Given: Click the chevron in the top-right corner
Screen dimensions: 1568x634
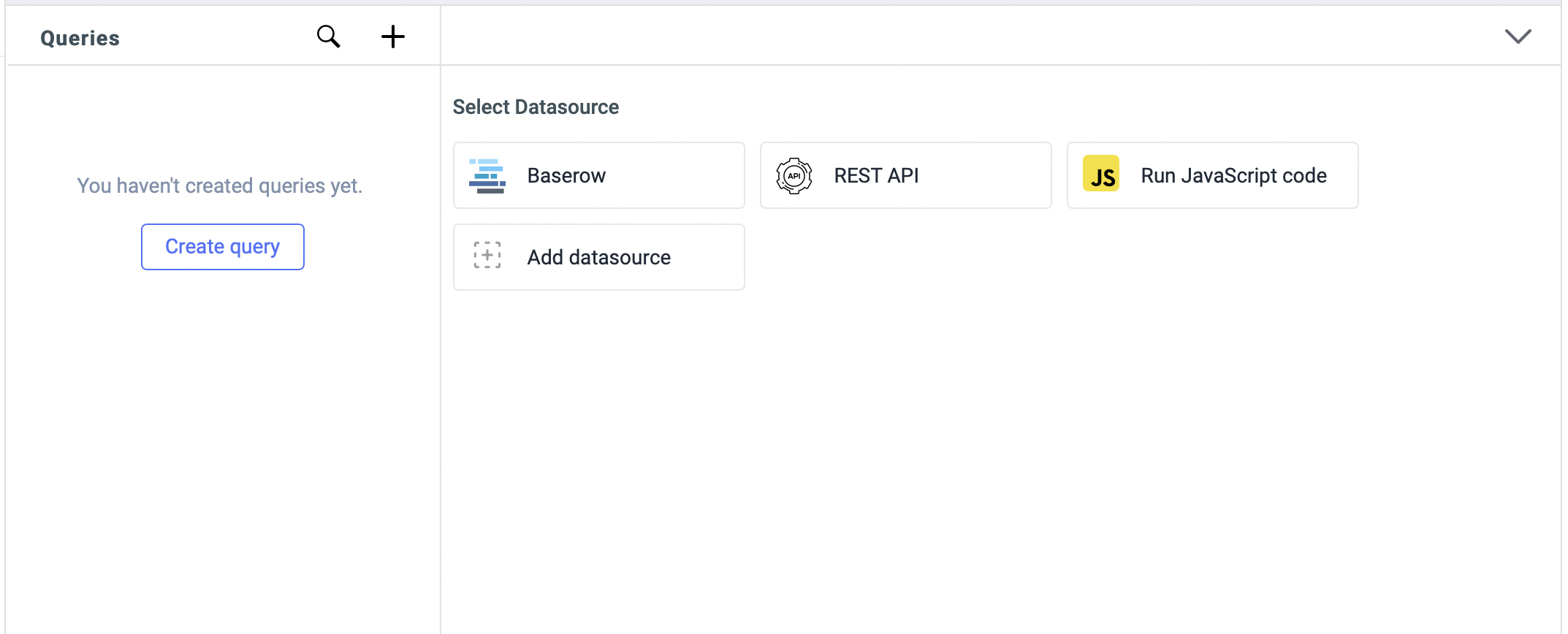Looking at the screenshot, I should pos(1518,36).
